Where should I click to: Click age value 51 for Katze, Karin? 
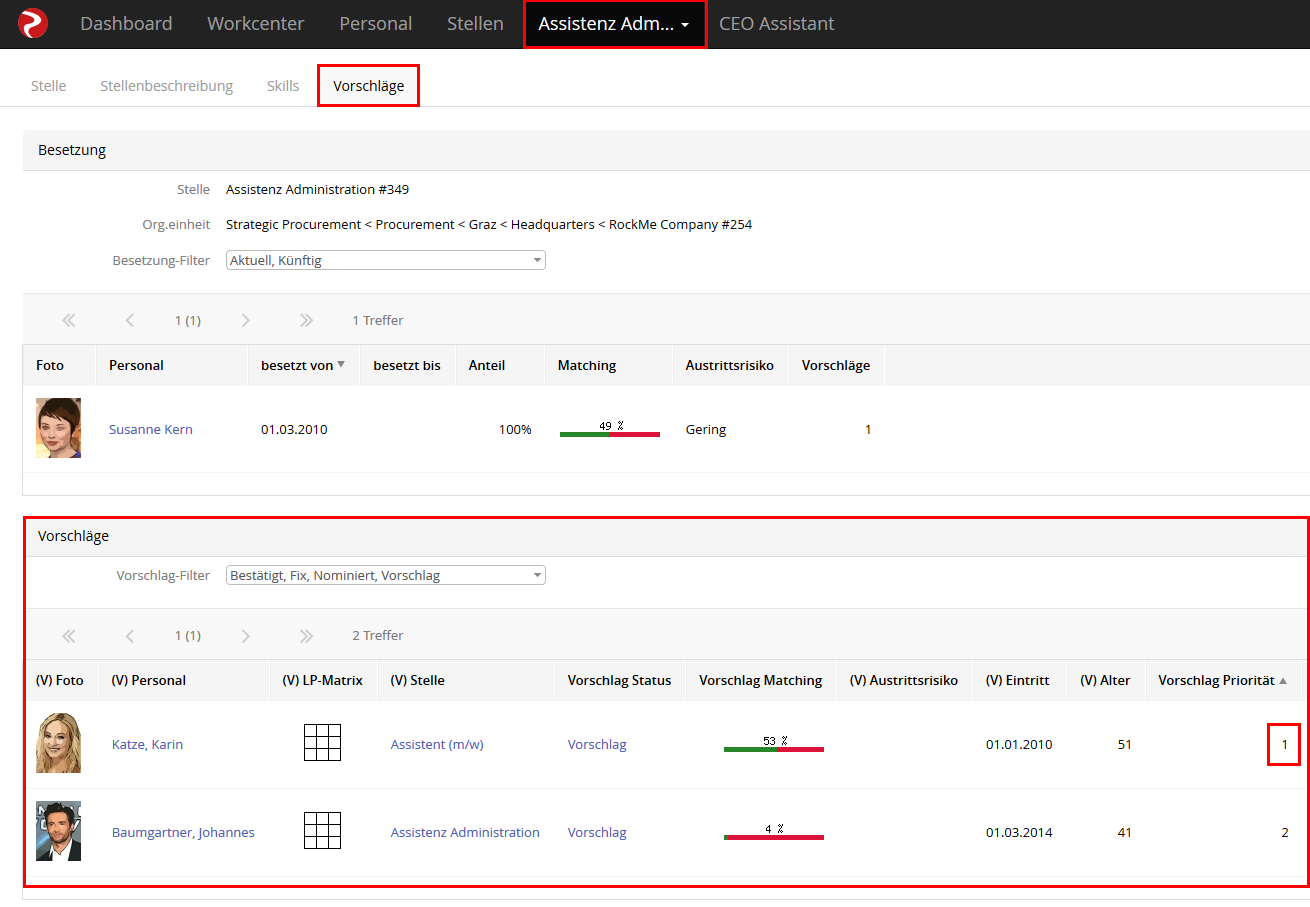[1124, 744]
